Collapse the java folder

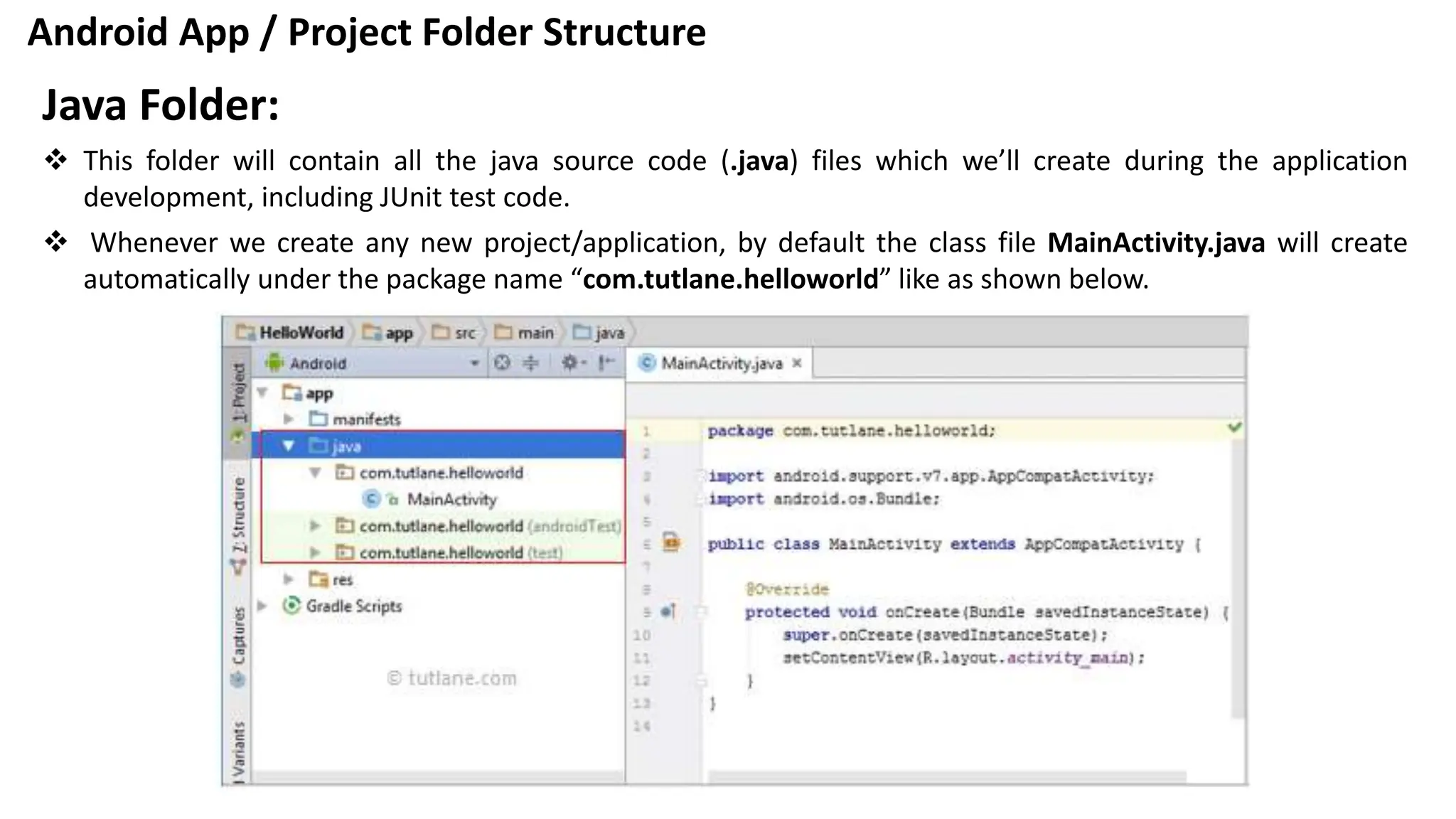[x=288, y=446]
